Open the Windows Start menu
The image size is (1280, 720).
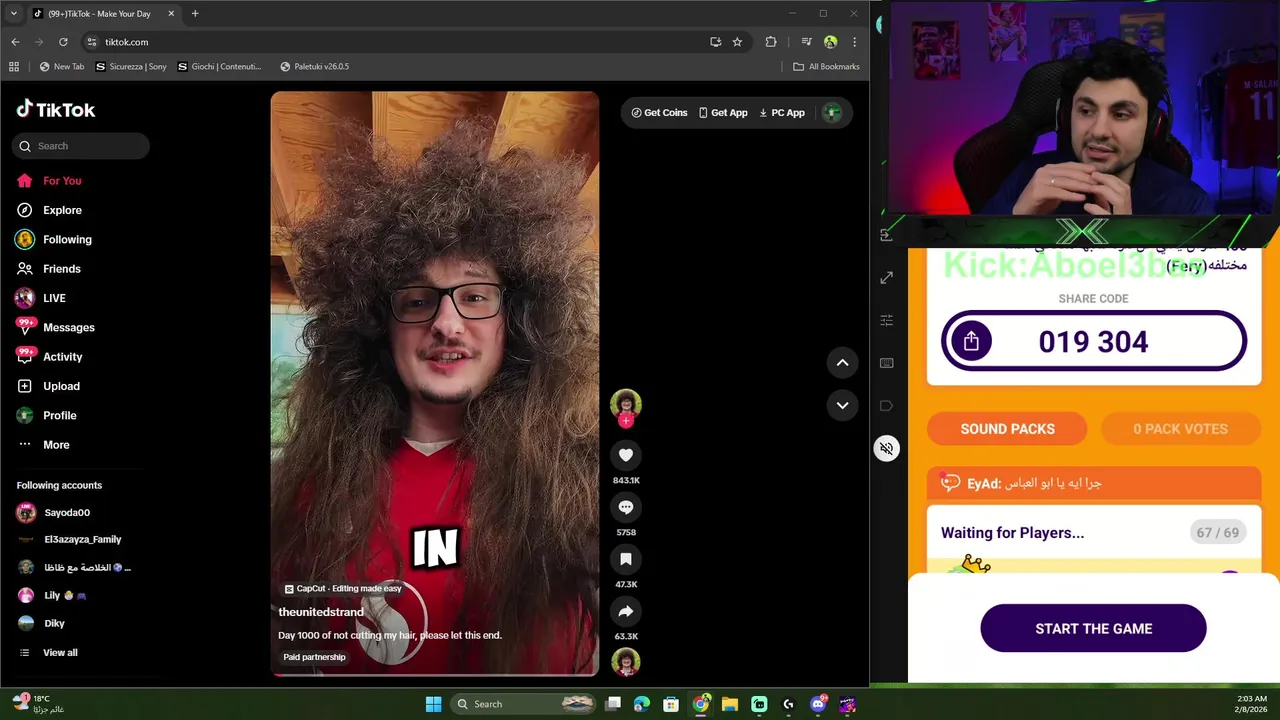click(433, 704)
